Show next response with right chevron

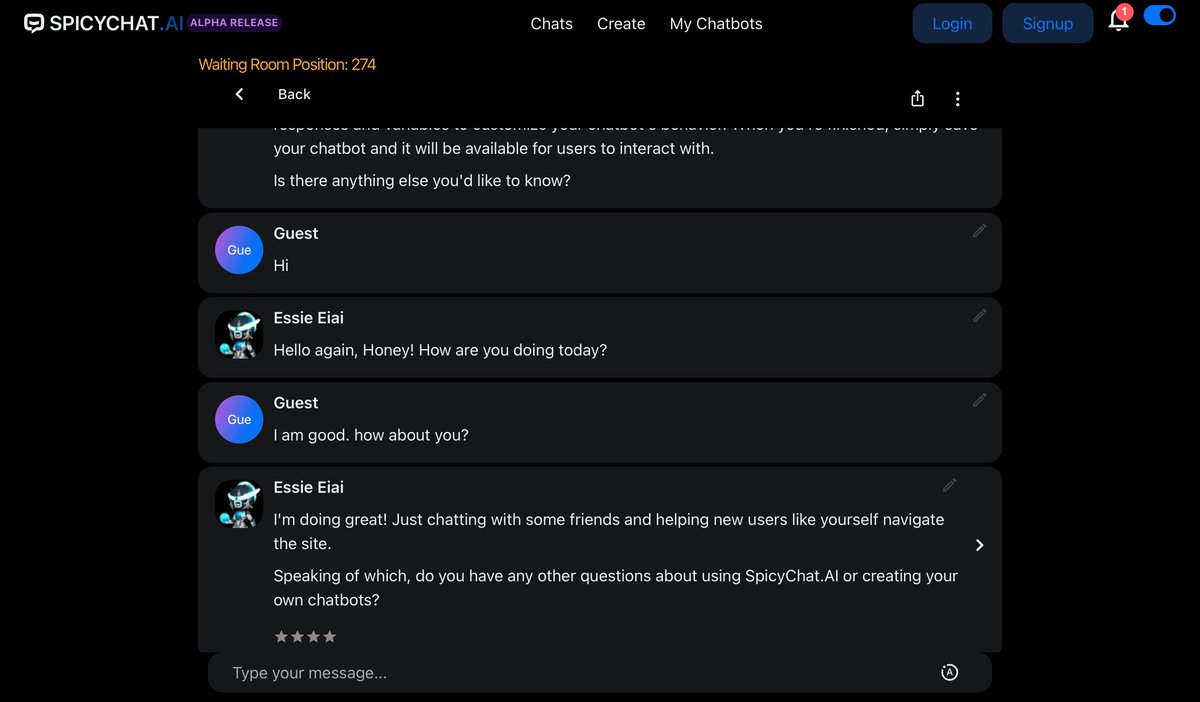pos(980,545)
